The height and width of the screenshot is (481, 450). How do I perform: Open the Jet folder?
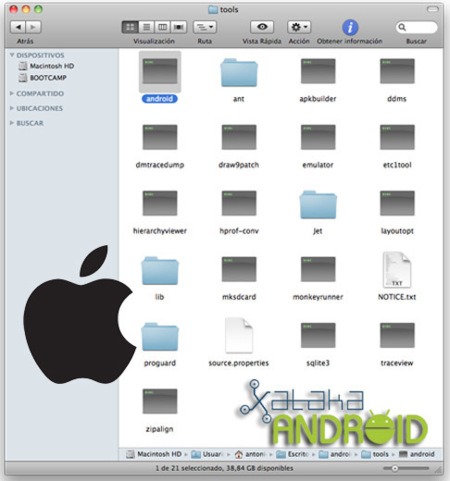coord(318,204)
